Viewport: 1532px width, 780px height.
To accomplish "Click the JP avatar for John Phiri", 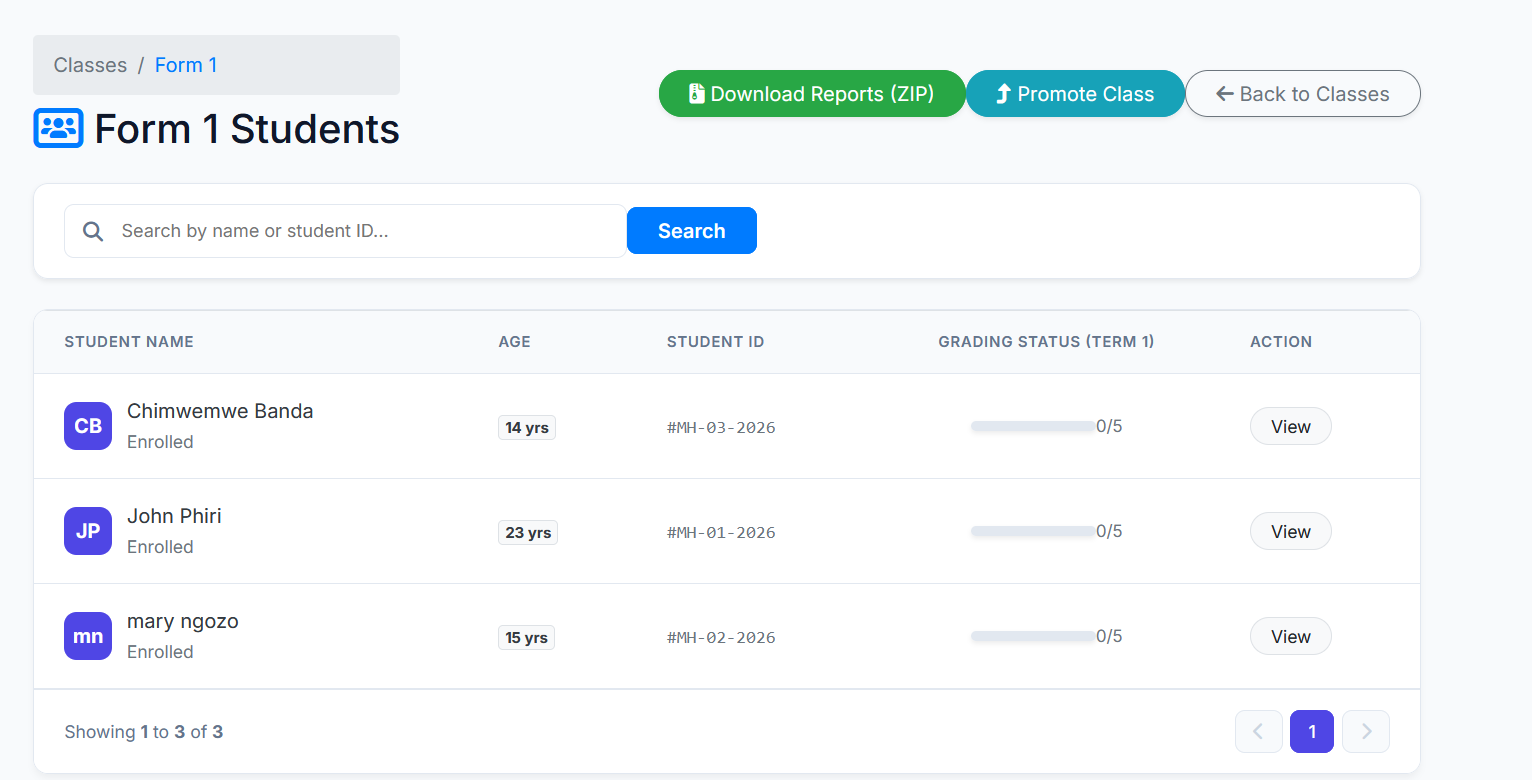I will (x=88, y=531).
